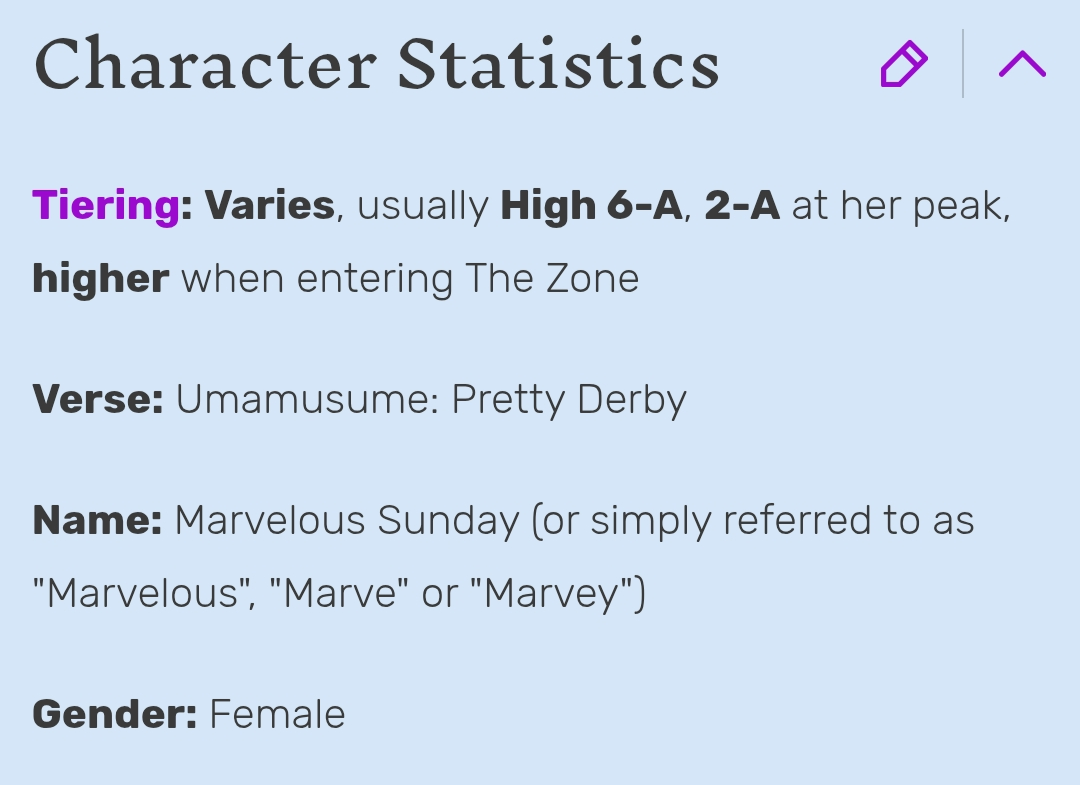Image resolution: width=1080 pixels, height=785 pixels.
Task: Click the purple pencil edit icon
Action: 904,64
